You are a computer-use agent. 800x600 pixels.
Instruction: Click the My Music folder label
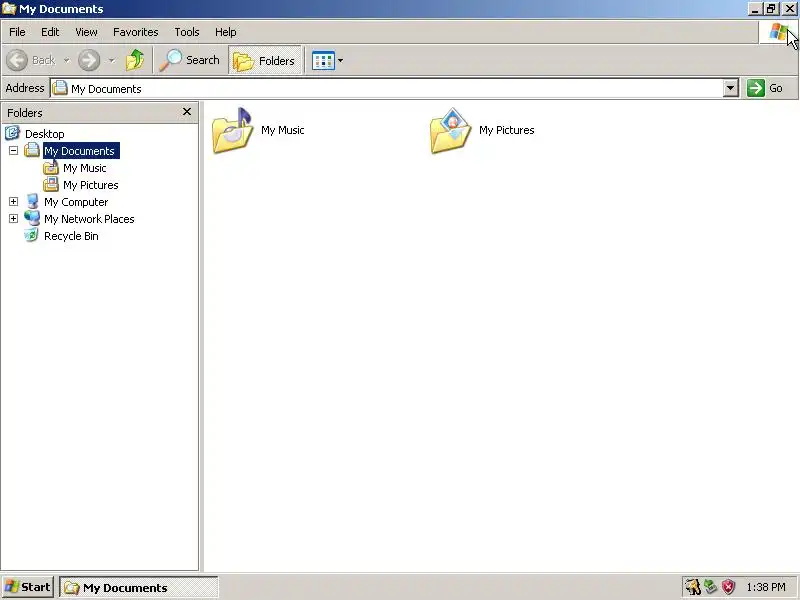click(x=283, y=130)
